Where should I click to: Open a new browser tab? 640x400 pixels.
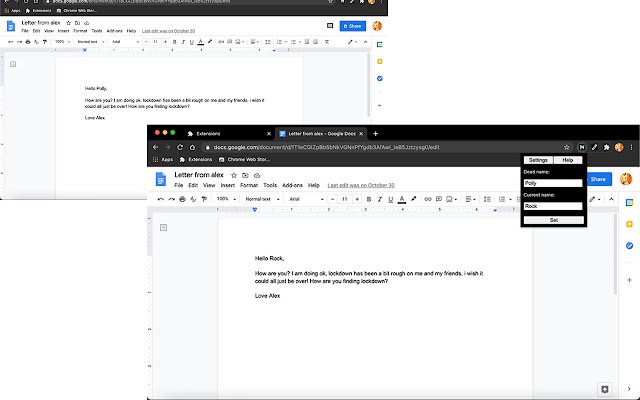pos(376,133)
